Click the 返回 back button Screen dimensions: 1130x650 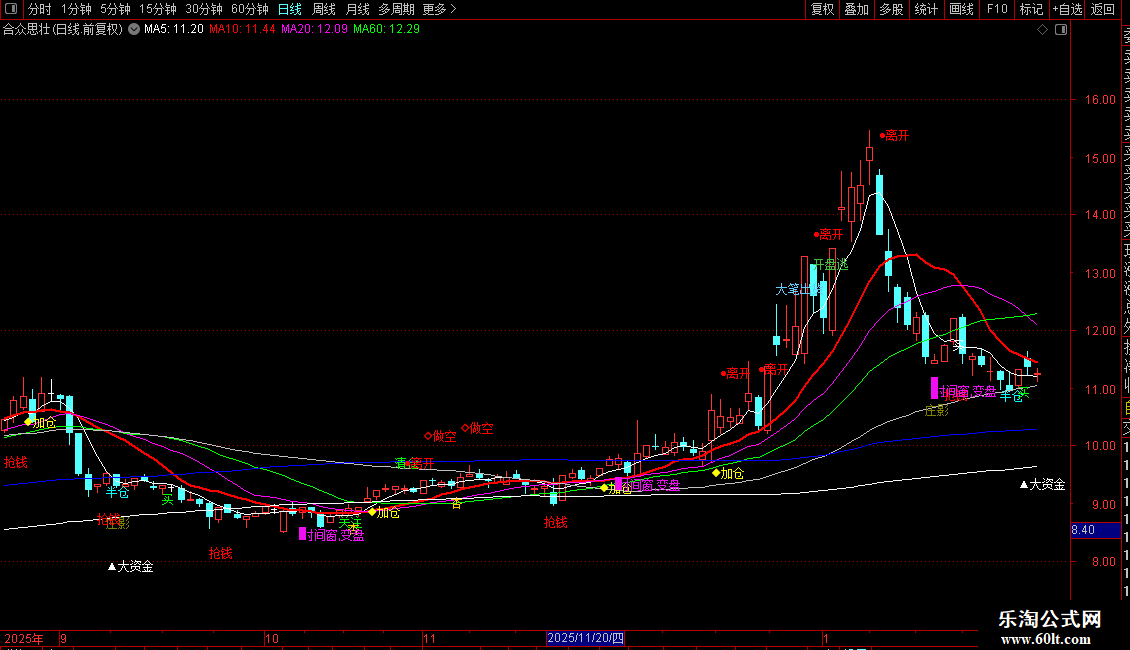tap(1103, 9)
